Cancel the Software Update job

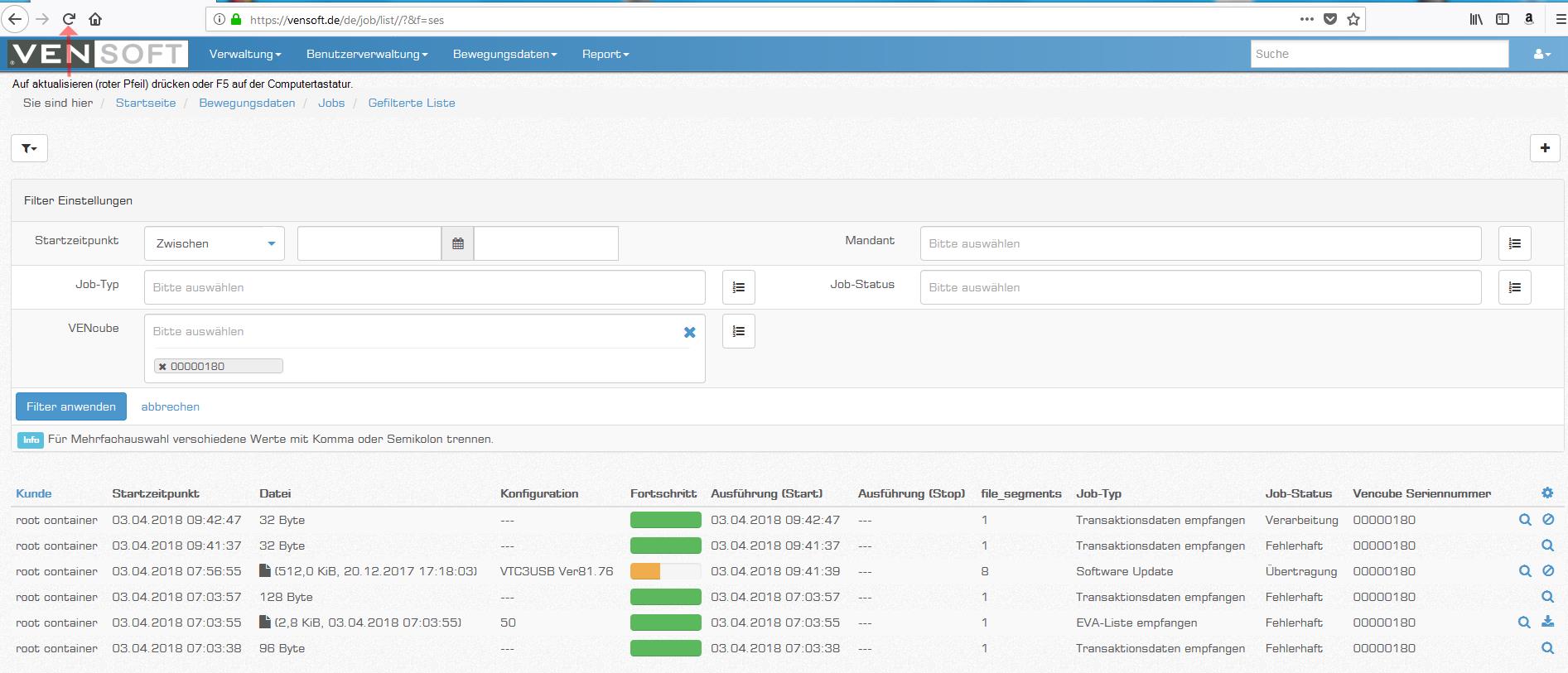coord(1547,571)
